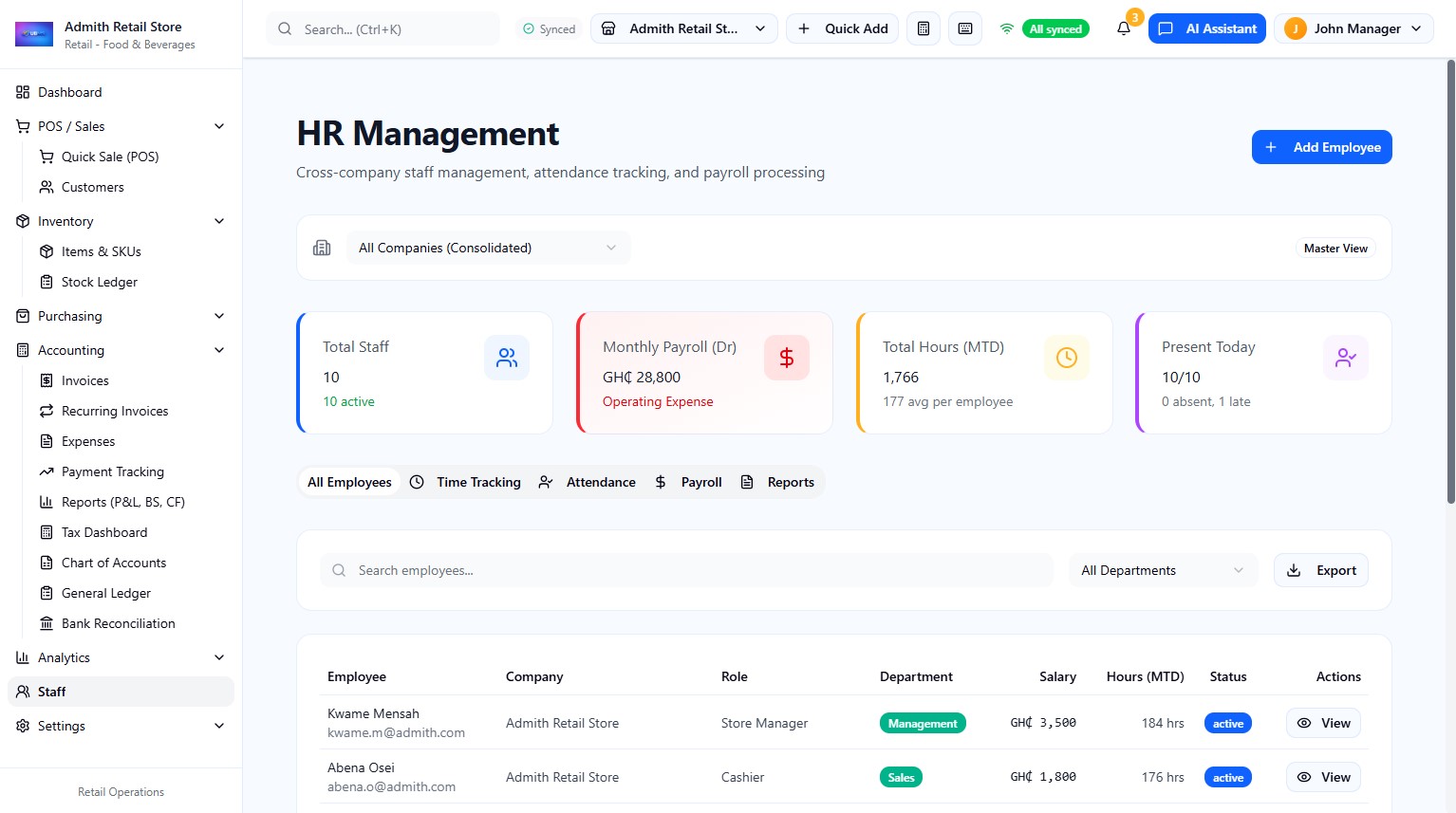Expand the Purchasing section
Screen dimensions: 1456x813
pos(121,316)
